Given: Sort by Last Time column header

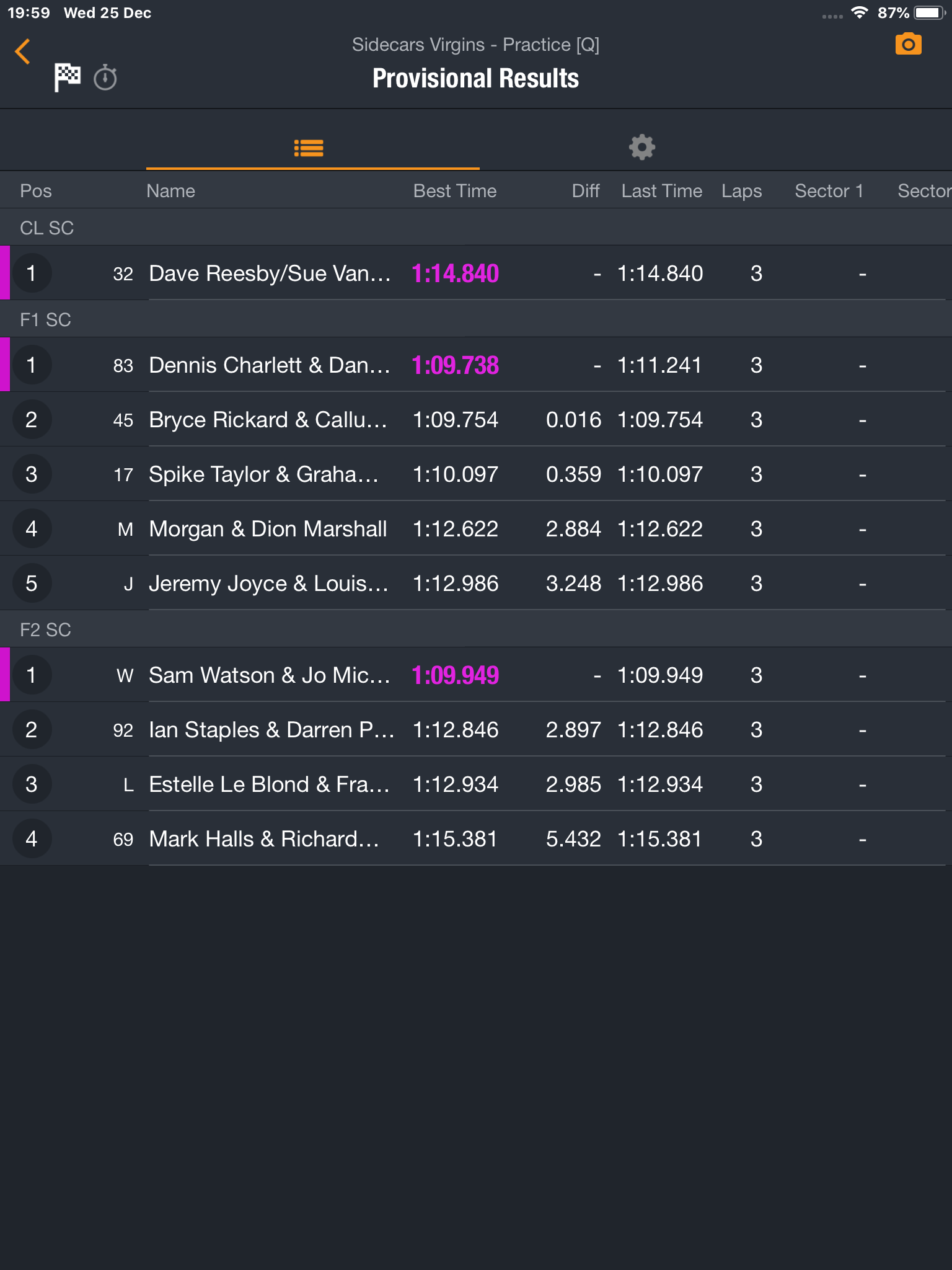Looking at the screenshot, I should click(661, 191).
